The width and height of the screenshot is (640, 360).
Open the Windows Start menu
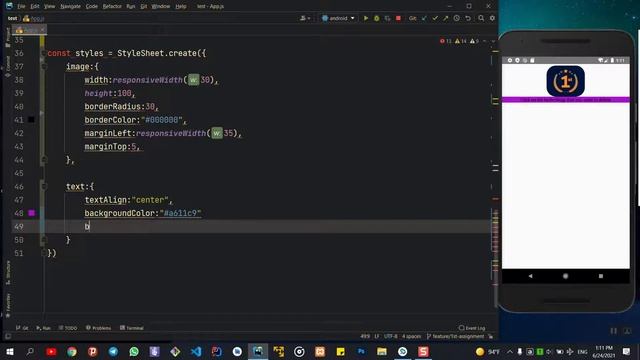coord(10,351)
